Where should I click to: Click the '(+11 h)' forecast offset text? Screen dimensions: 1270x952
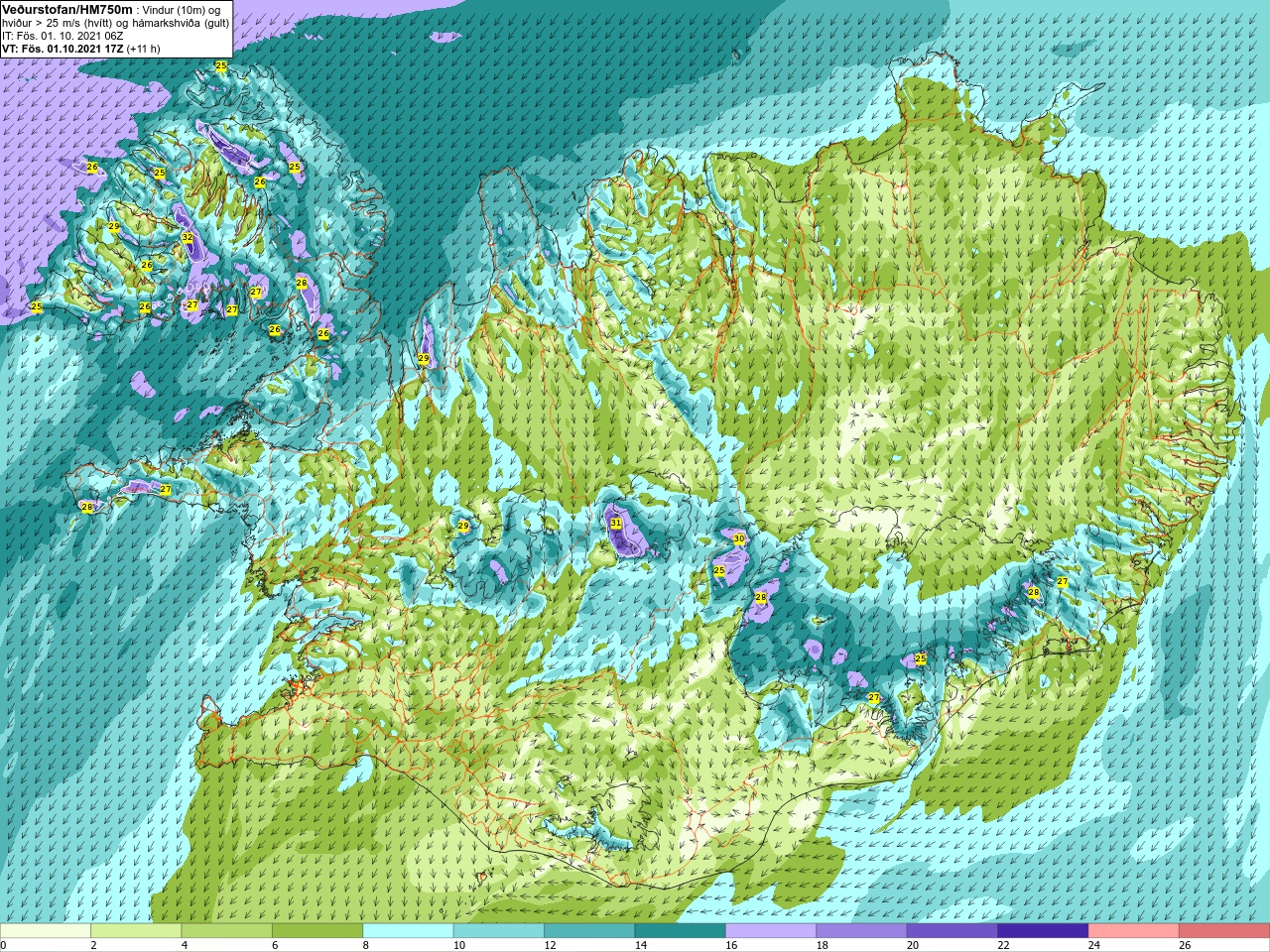[143, 49]
